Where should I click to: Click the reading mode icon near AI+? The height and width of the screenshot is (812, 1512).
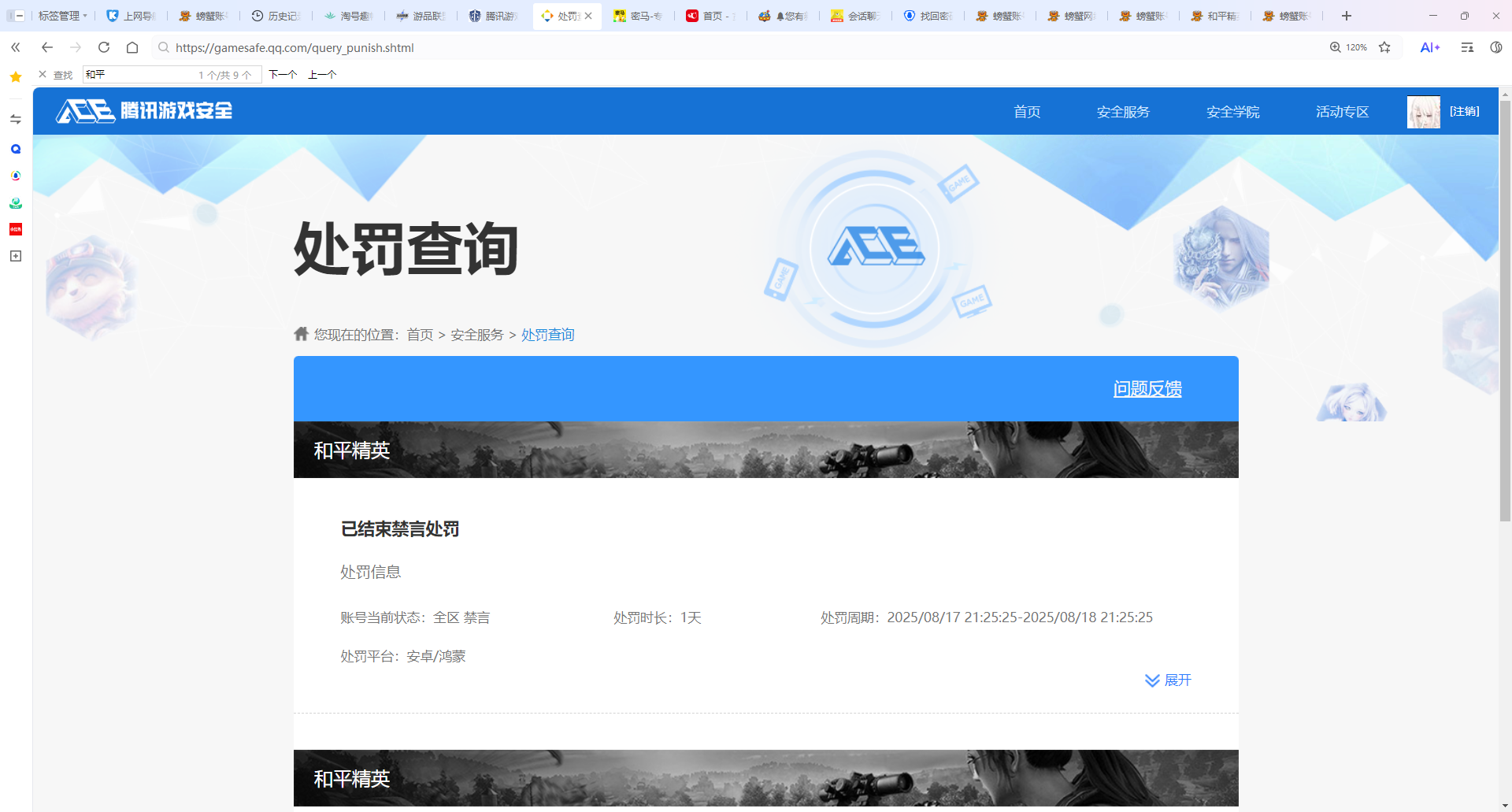(x=1466, y=47)
